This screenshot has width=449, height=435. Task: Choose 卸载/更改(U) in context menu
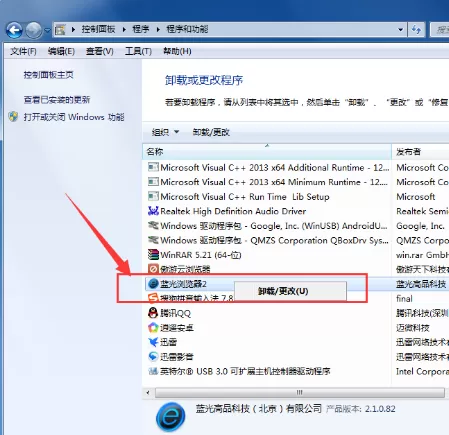pos(290,291)
